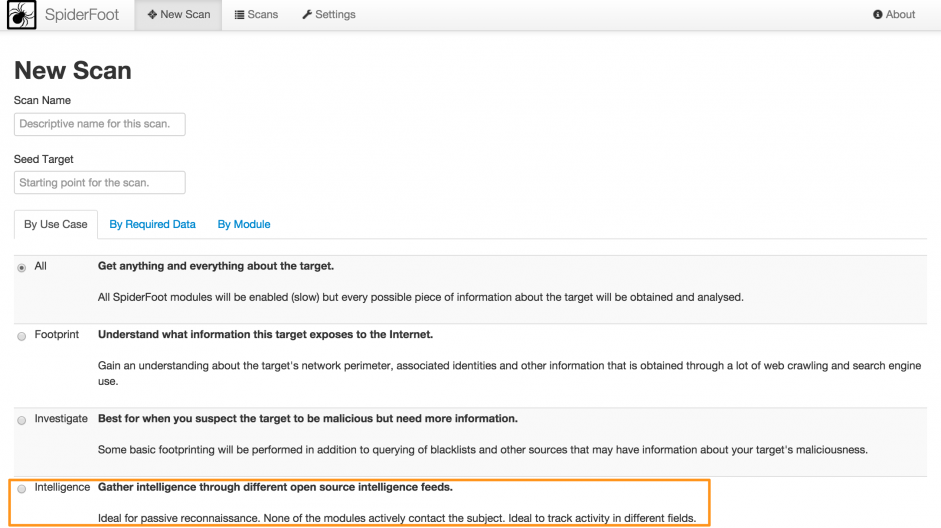
Task: Select the Footprint radio button
Action: (x=22, y=337)
